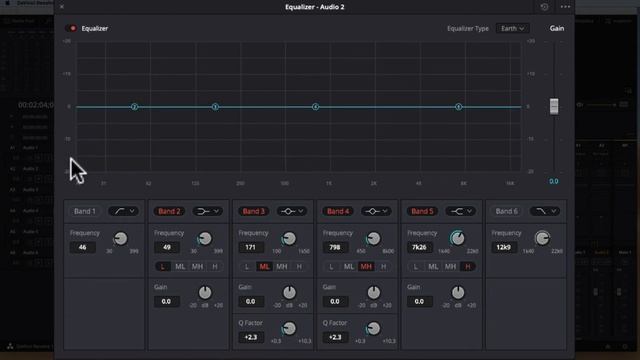
Task: Select MH range for Band 2
Action: (x=198, y=267)
